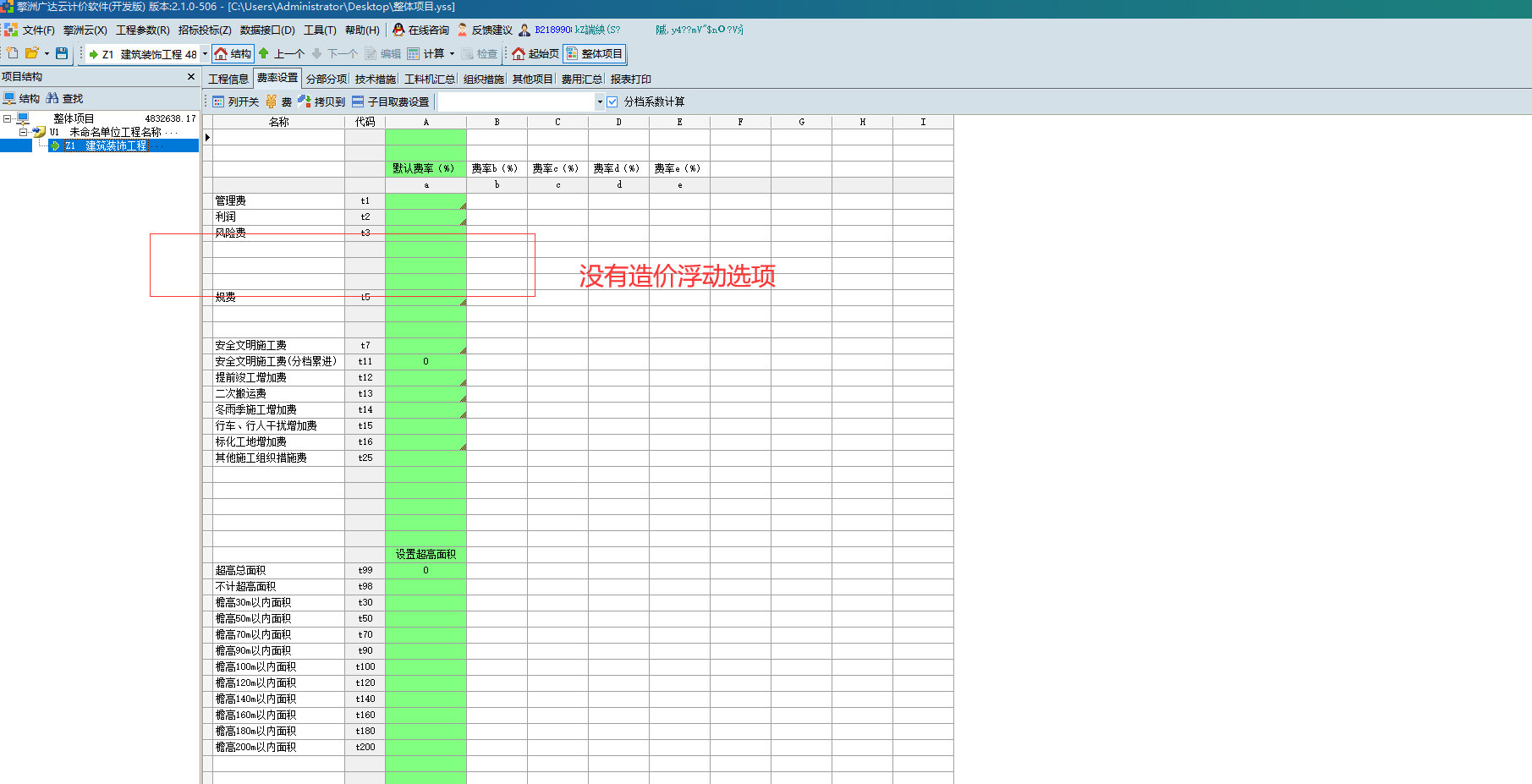Close the 项目结构 panel
Viewport: 1532px width, 784px height.
point(191,77)
